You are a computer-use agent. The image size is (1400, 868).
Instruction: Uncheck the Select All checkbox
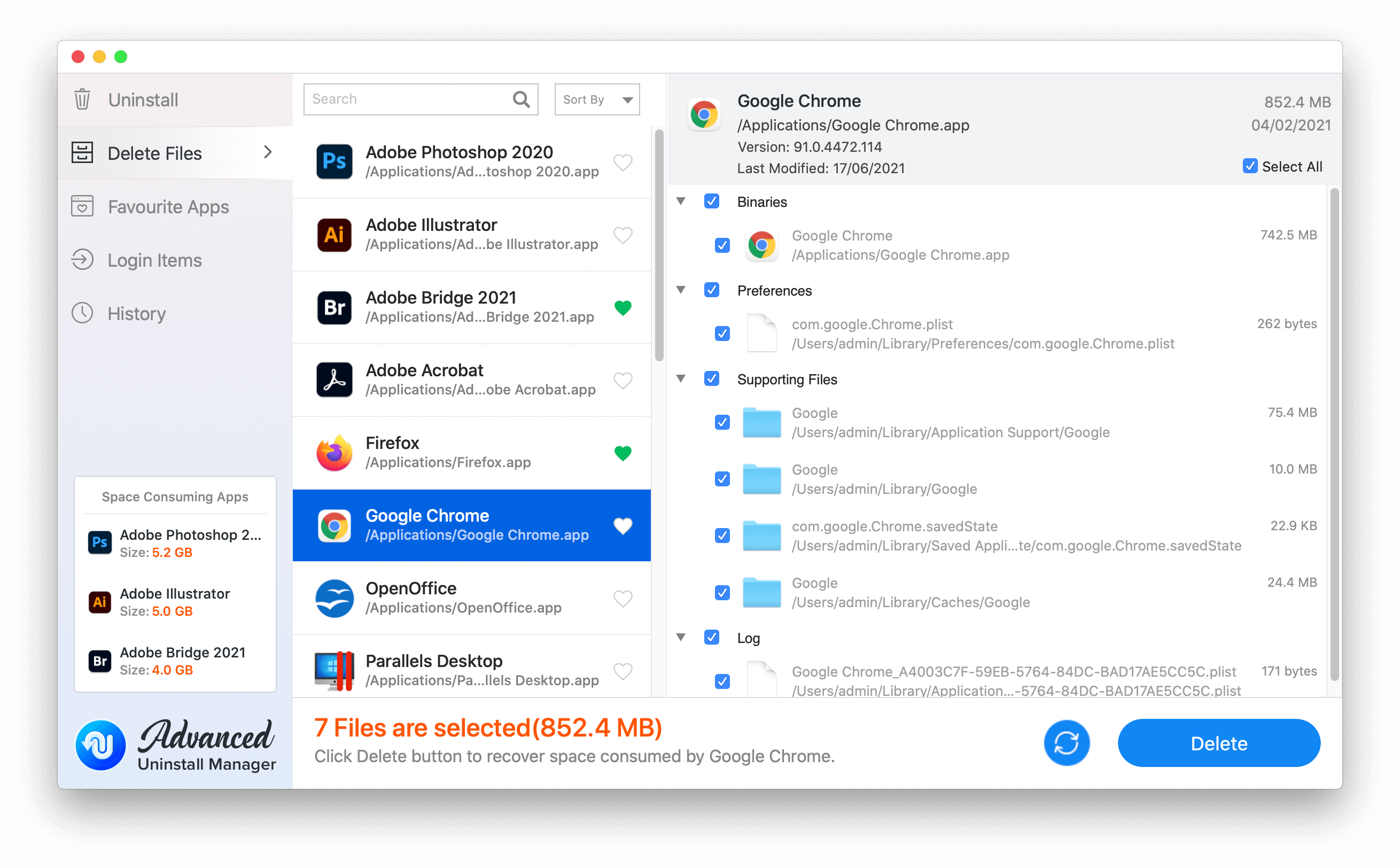click(1249, 166)
